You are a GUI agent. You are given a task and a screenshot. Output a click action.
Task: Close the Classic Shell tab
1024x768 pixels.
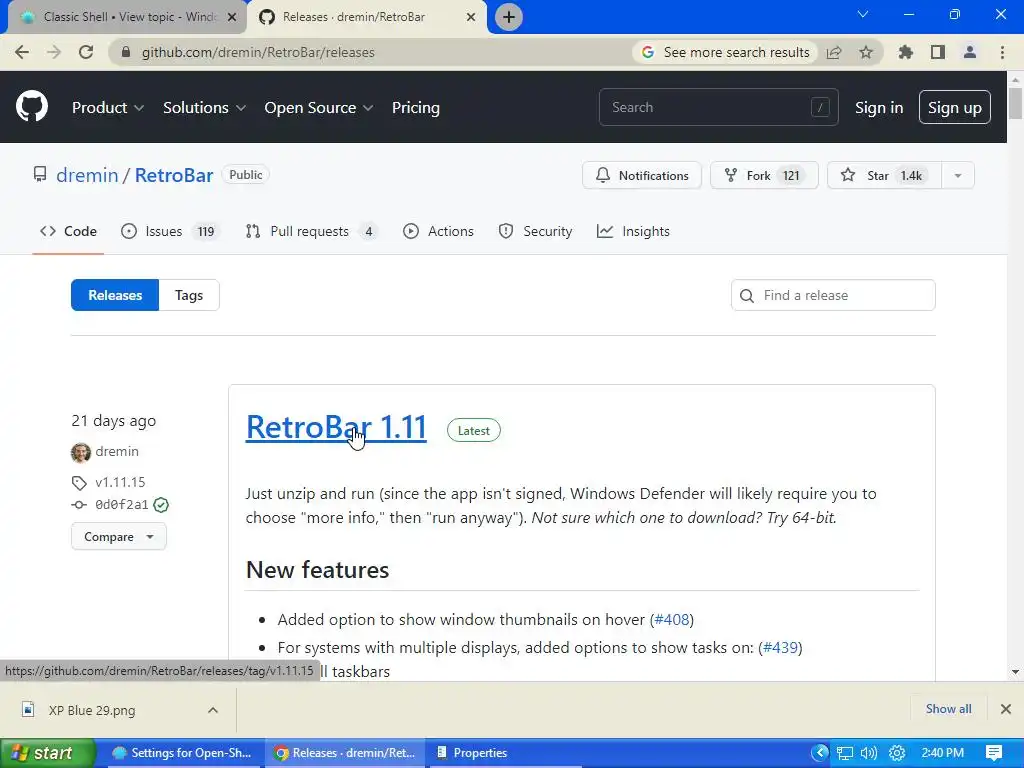[x=231, y=17]
